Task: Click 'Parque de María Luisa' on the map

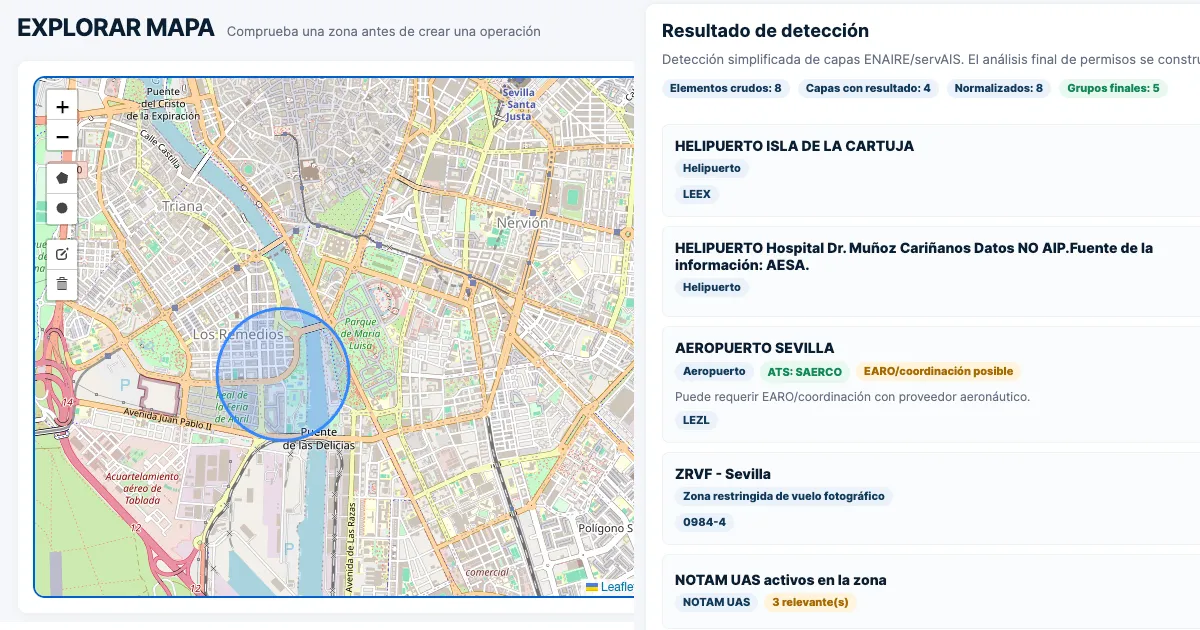Action: tap(359, 334)
